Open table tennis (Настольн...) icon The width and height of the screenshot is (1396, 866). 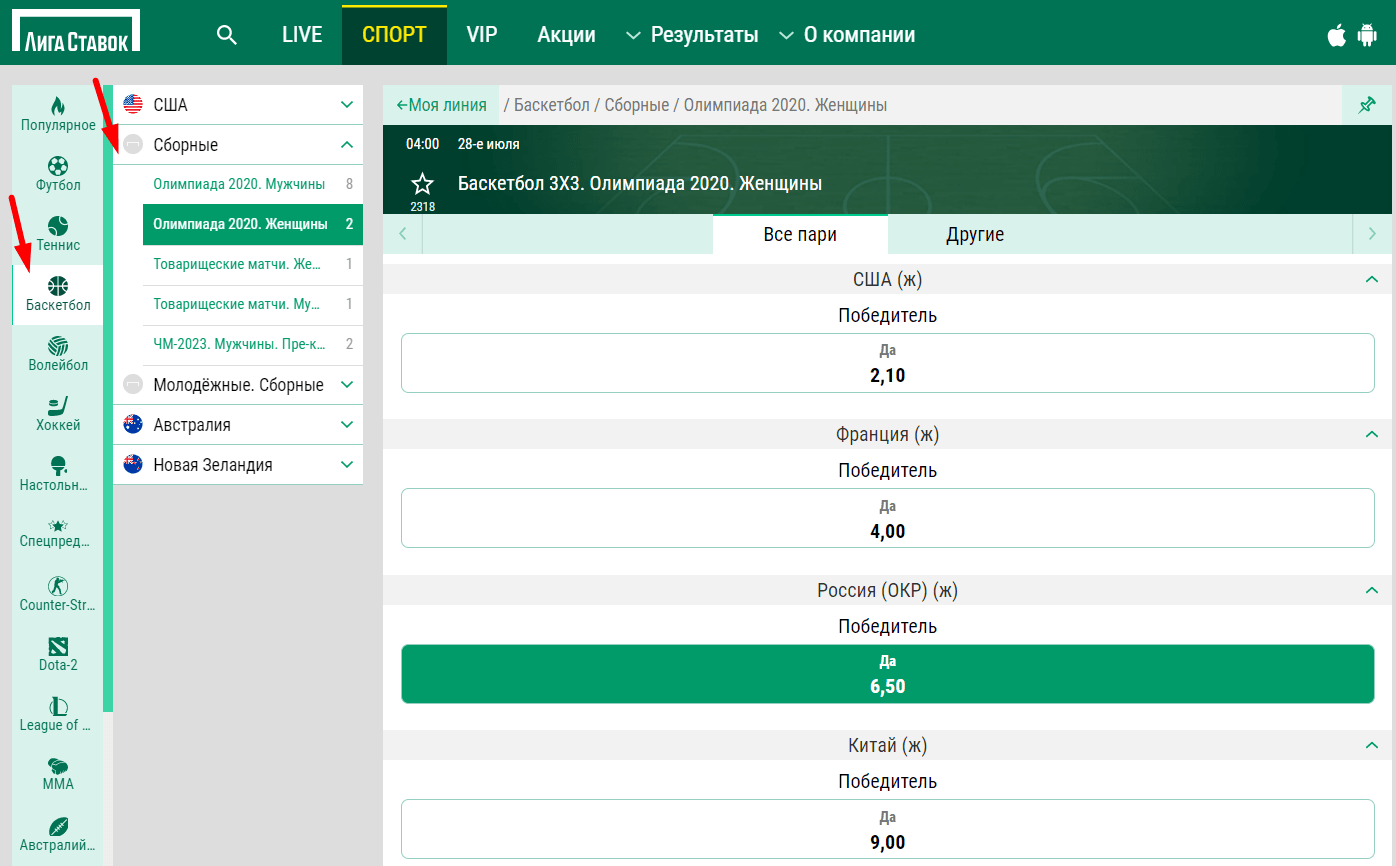click(x=58, y=465)
